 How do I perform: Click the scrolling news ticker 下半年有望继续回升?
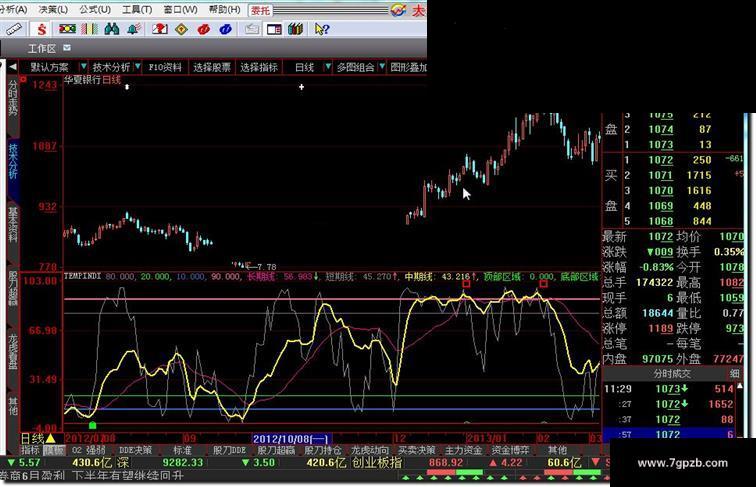tap(128, 476)
